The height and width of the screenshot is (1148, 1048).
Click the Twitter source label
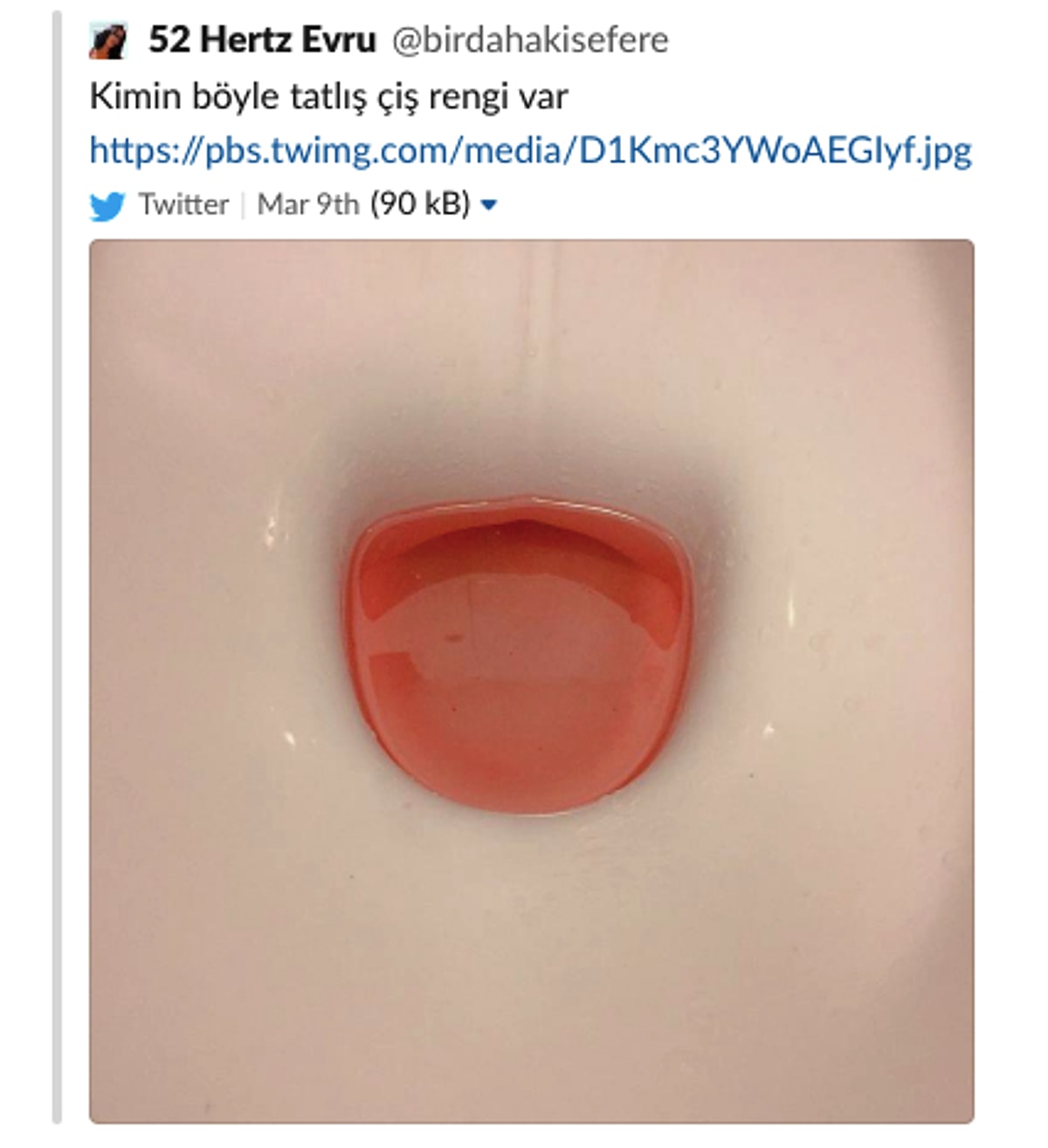coord(183,204)
